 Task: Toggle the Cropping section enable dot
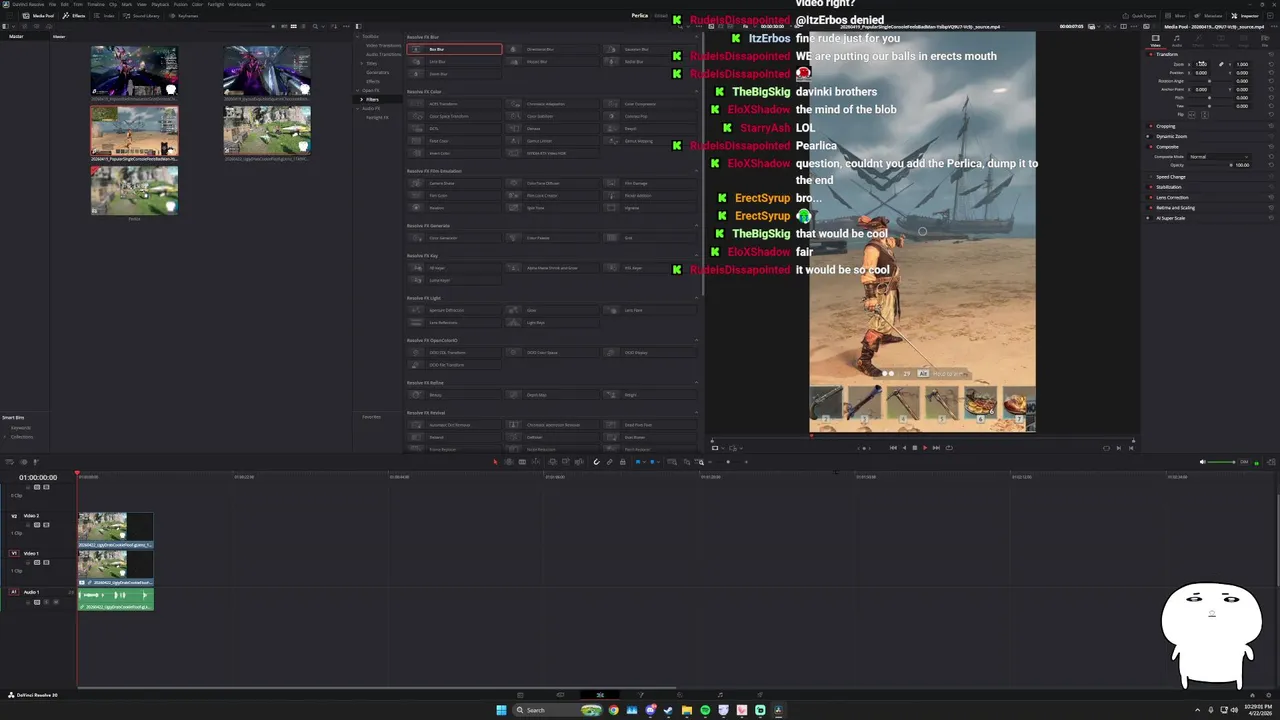pyautogui.click(x=1151, y=126)
